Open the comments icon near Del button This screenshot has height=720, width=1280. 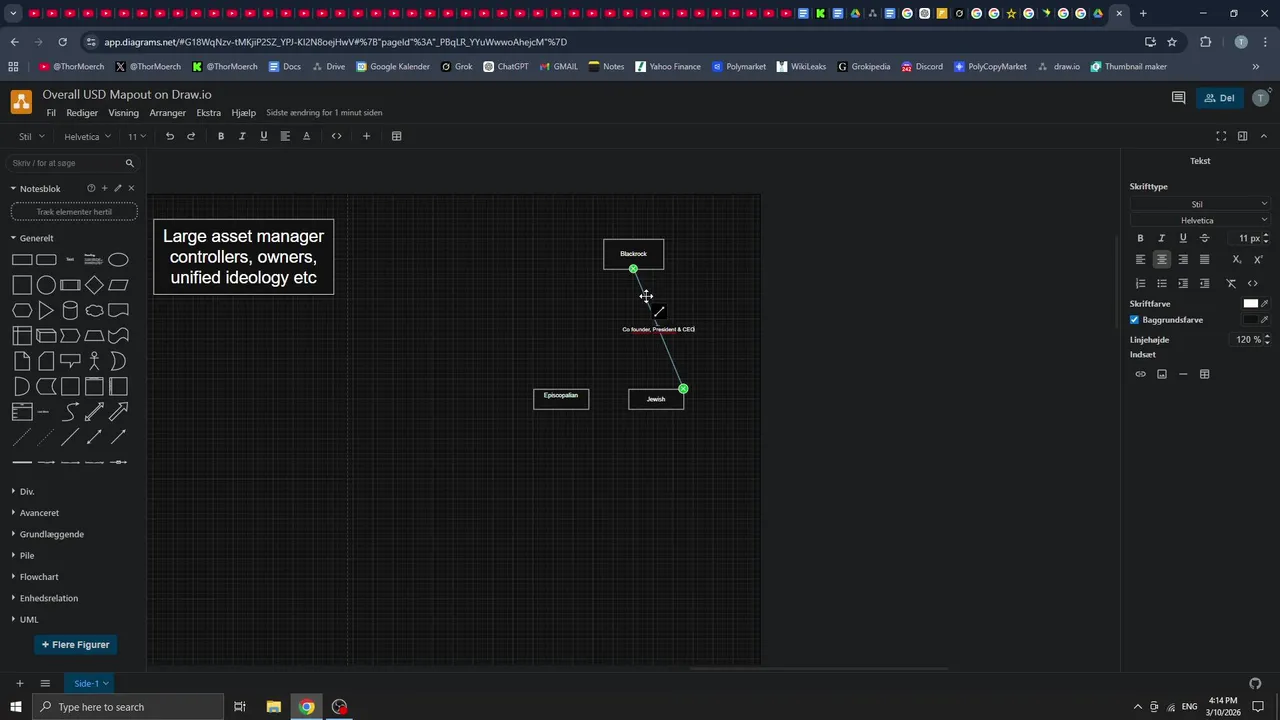pyautogui.click(x=1178, y=98)
